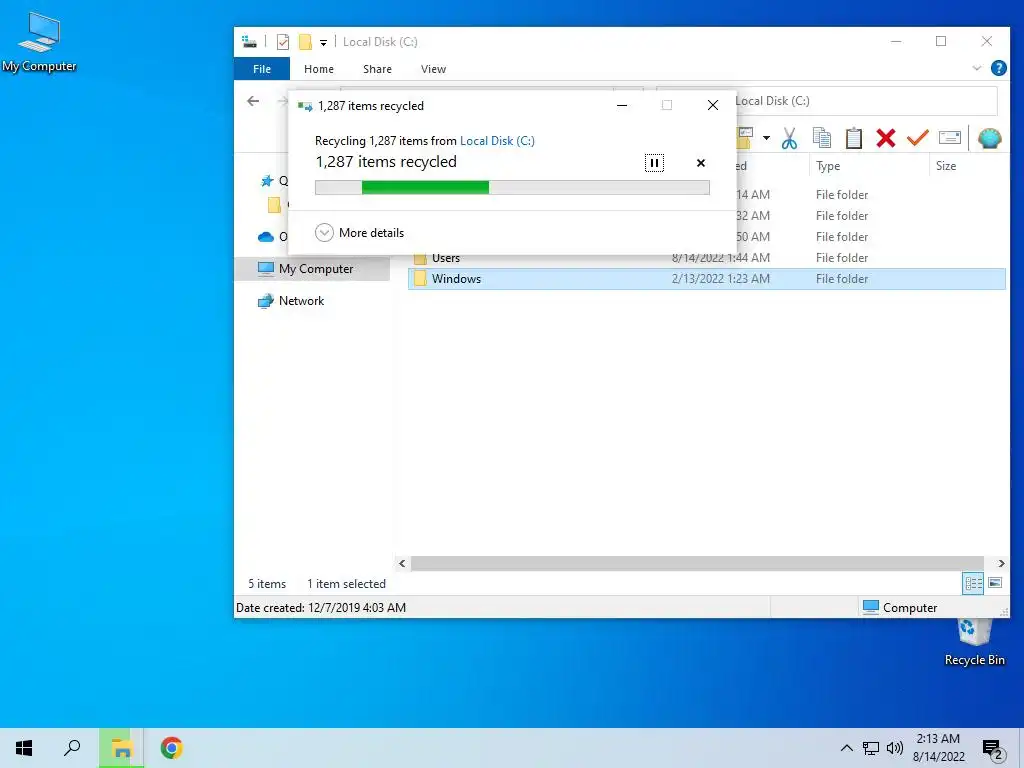Click the Copy pages icon in toolbar

822,138
